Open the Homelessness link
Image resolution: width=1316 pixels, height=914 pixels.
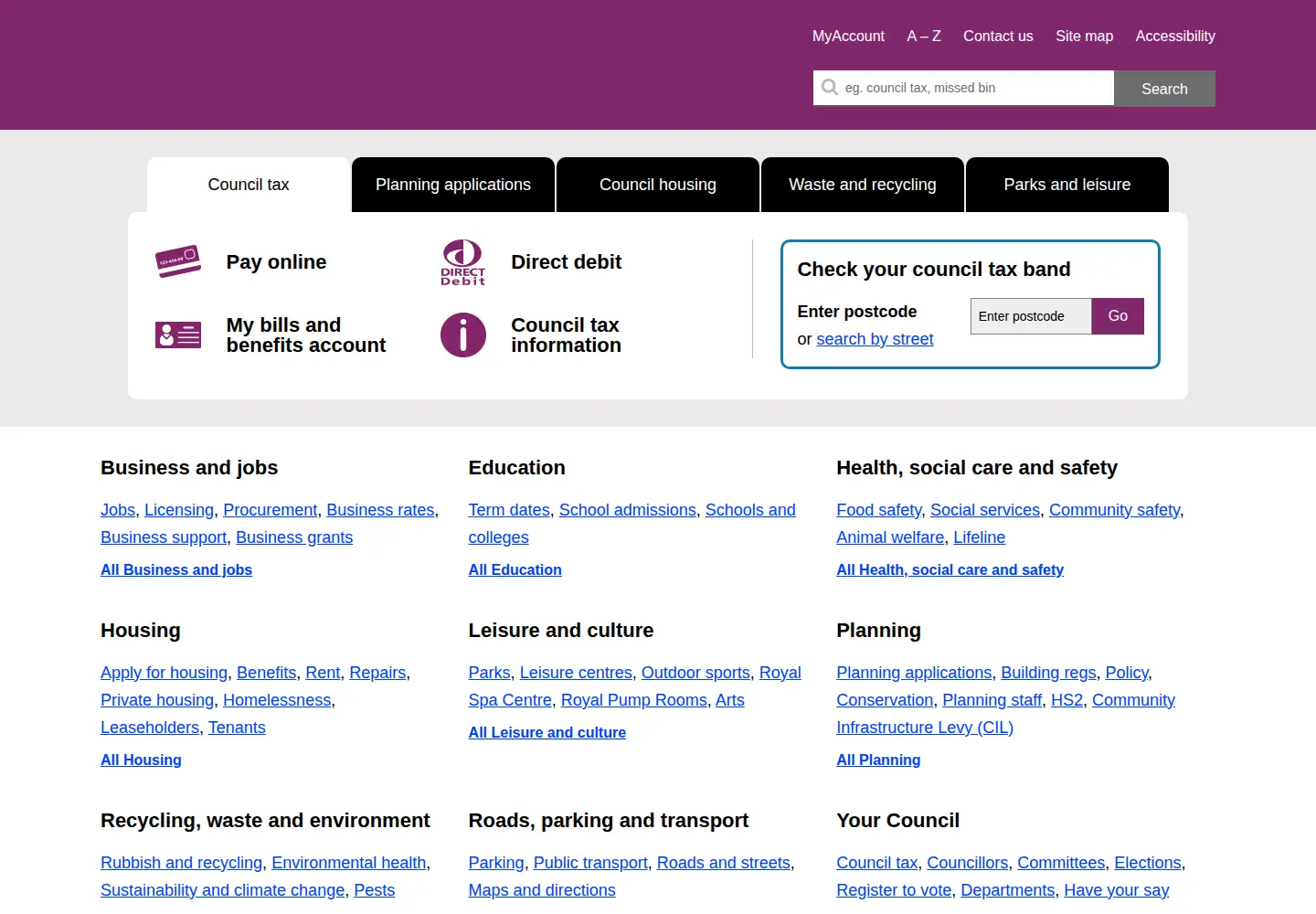(277, 700)
